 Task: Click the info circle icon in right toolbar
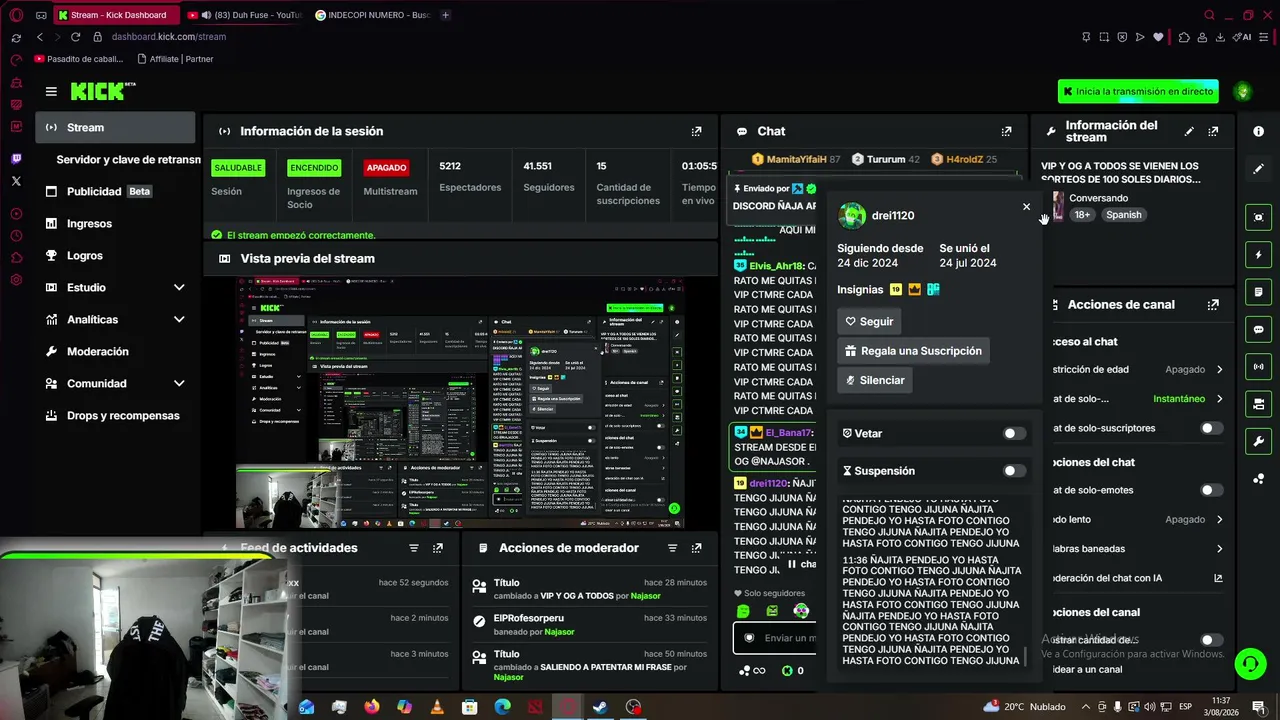[x=1258, y=131]
